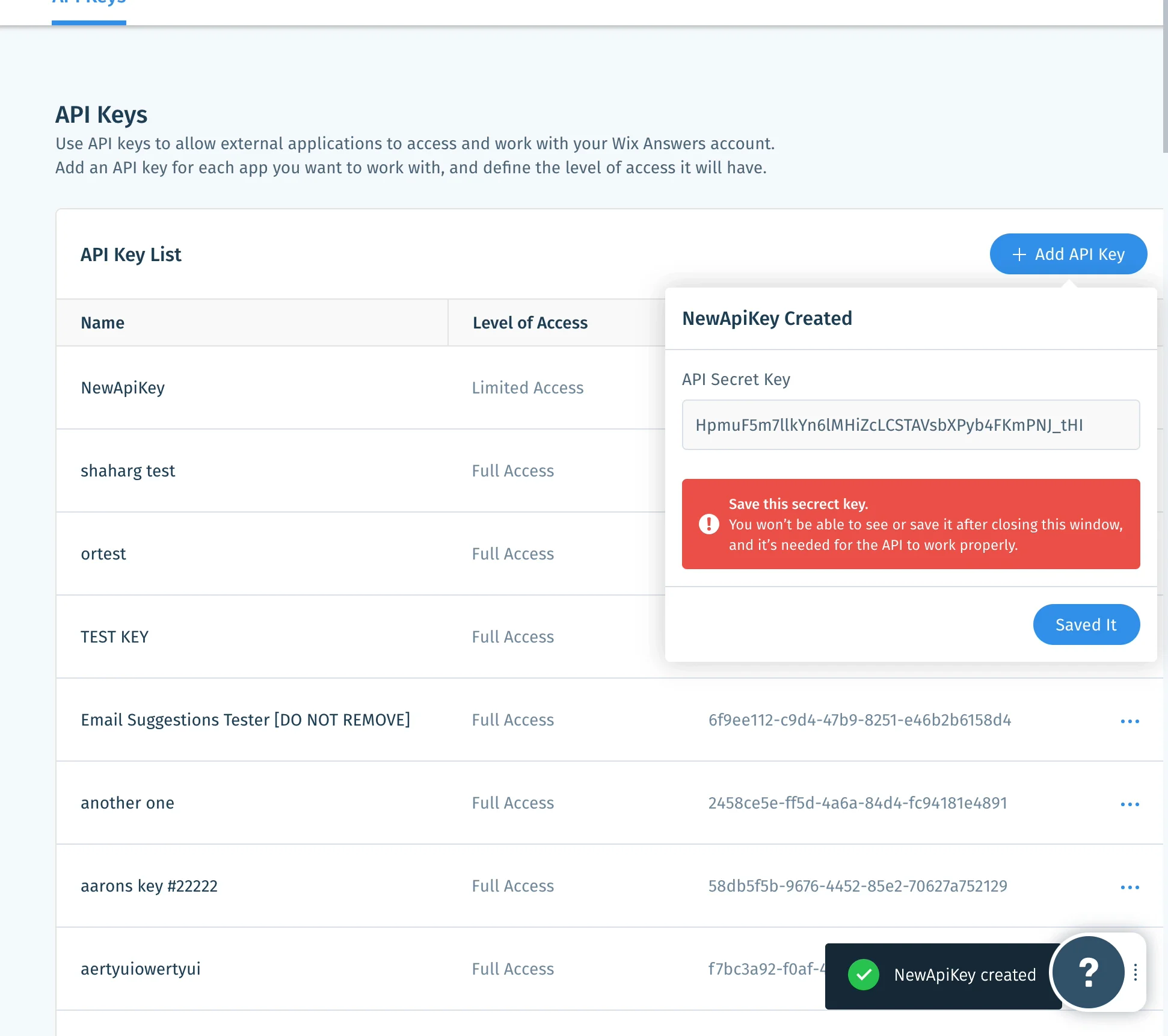Open the more actions dots for Email Suggestions Tester
The image size is (1168, 1036).
click(1130, 721)
